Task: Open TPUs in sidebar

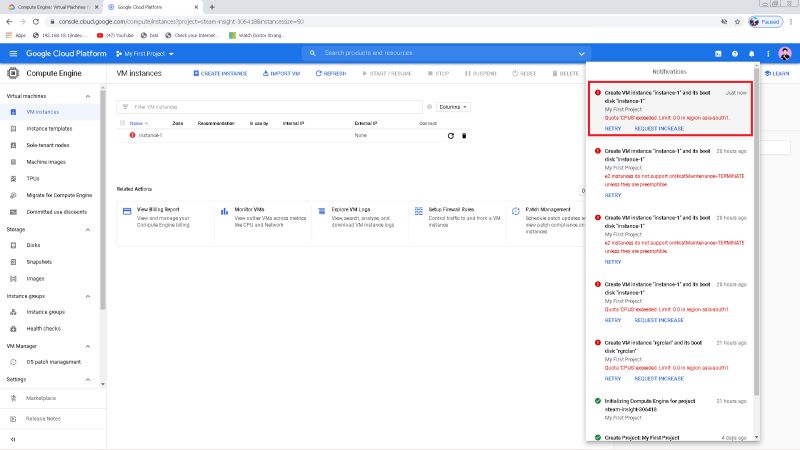Action: click(33, 179)
